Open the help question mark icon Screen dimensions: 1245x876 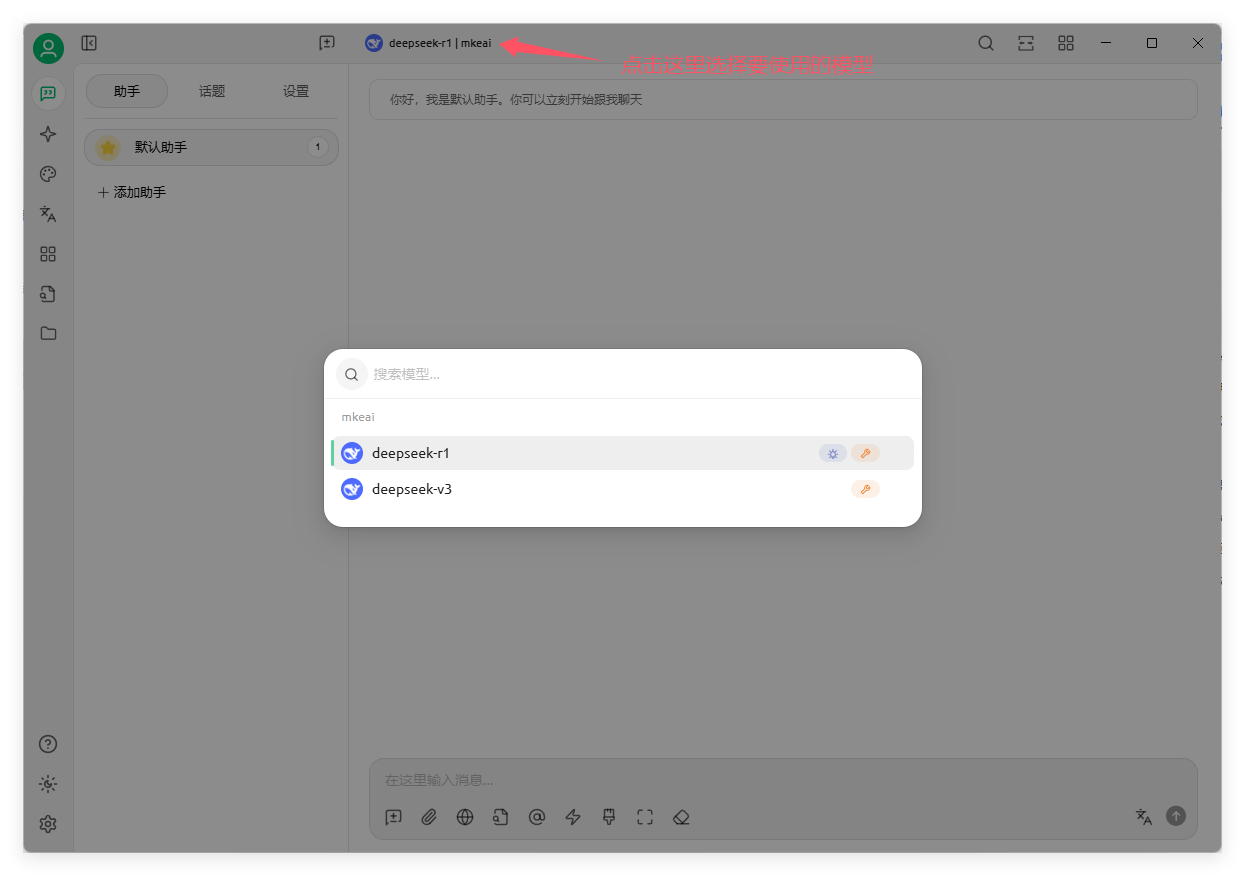[x=48, y=744]
